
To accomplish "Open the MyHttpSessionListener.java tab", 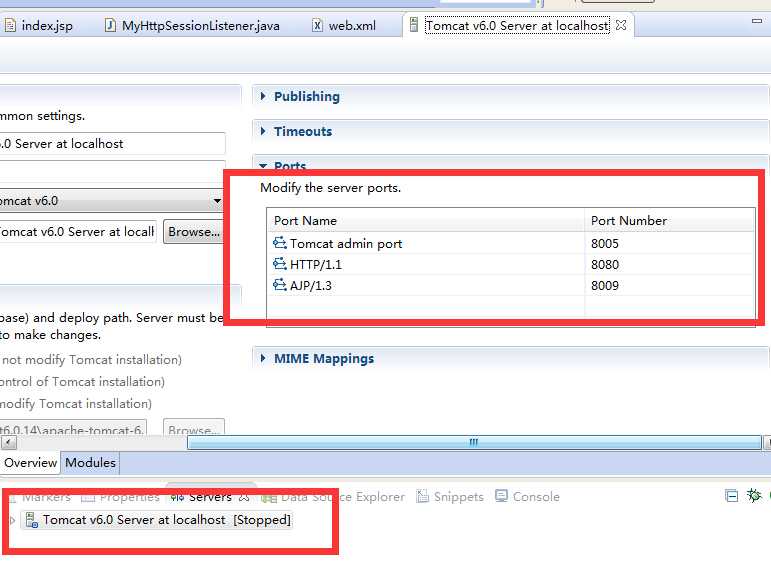I will point(193,26).
